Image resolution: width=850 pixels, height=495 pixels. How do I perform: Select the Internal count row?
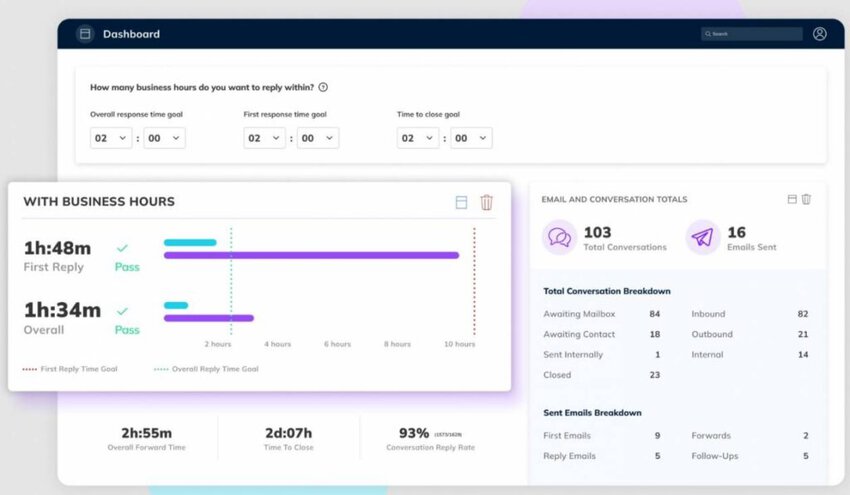pyautogui.click(x=750, y=355)
